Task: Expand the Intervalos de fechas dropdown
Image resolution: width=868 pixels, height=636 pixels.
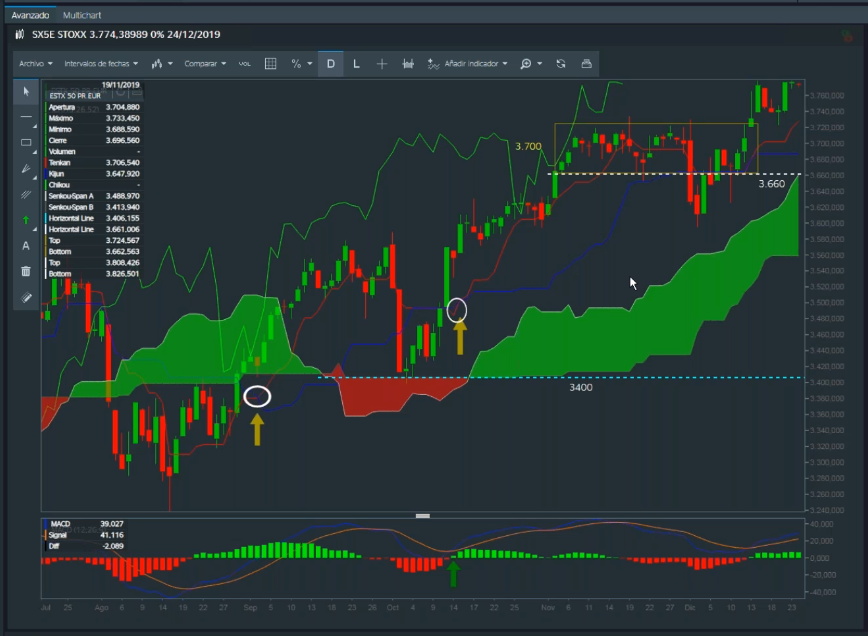Action: coord(99,63)
